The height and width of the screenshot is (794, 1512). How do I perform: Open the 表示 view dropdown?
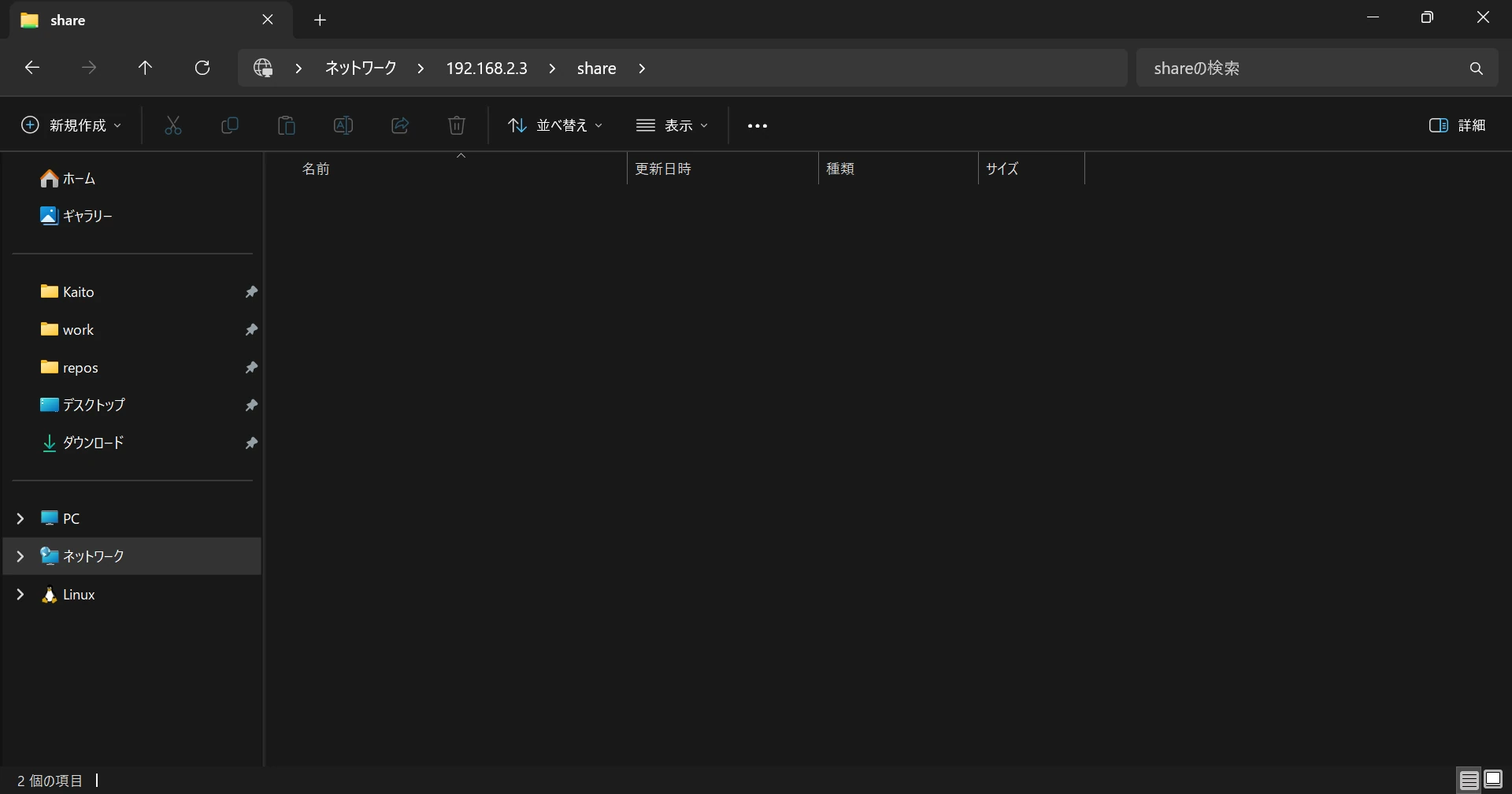(x=673, y=125)
